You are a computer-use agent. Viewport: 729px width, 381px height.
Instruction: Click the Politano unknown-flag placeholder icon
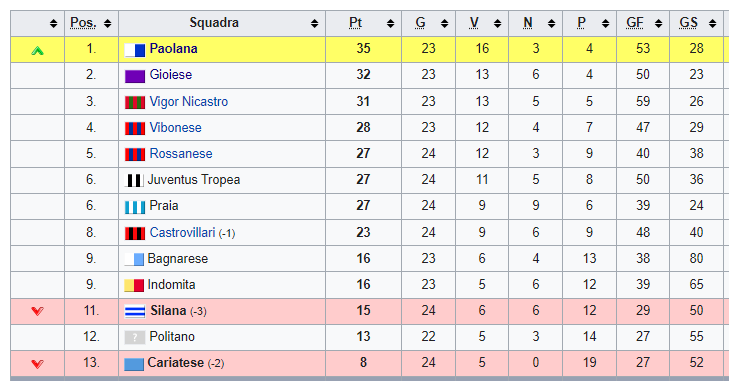pos(135,337)
